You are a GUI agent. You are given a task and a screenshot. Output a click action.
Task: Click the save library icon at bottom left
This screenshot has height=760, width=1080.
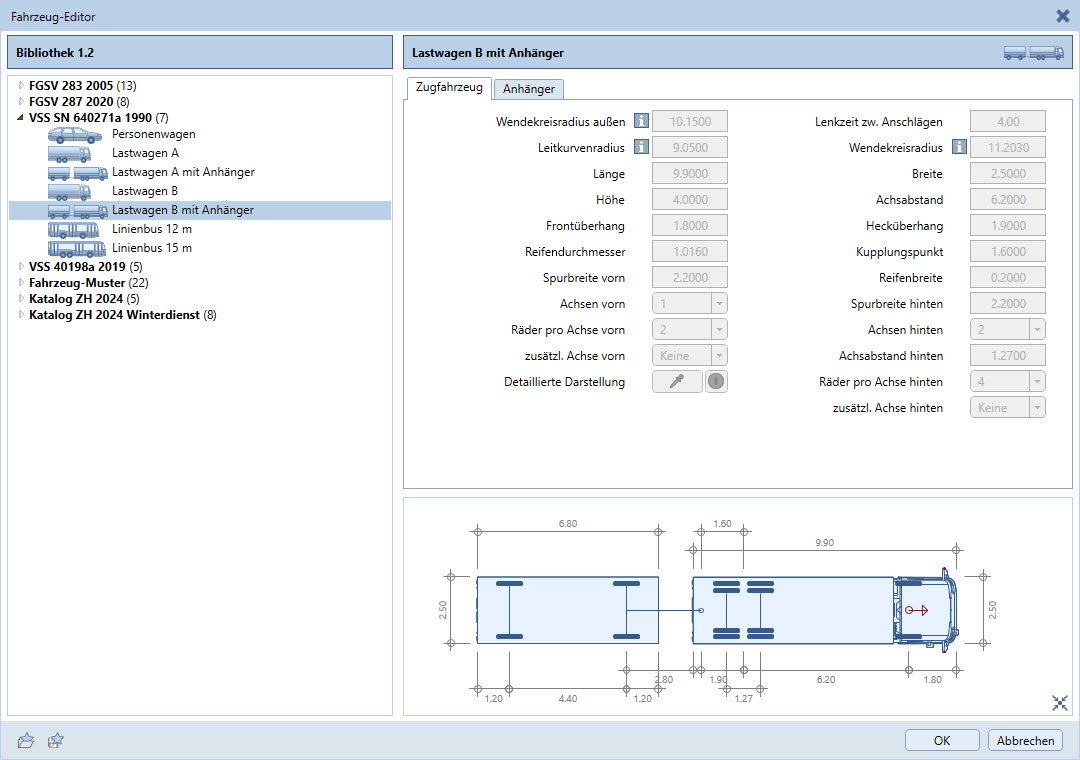[57, 741]
